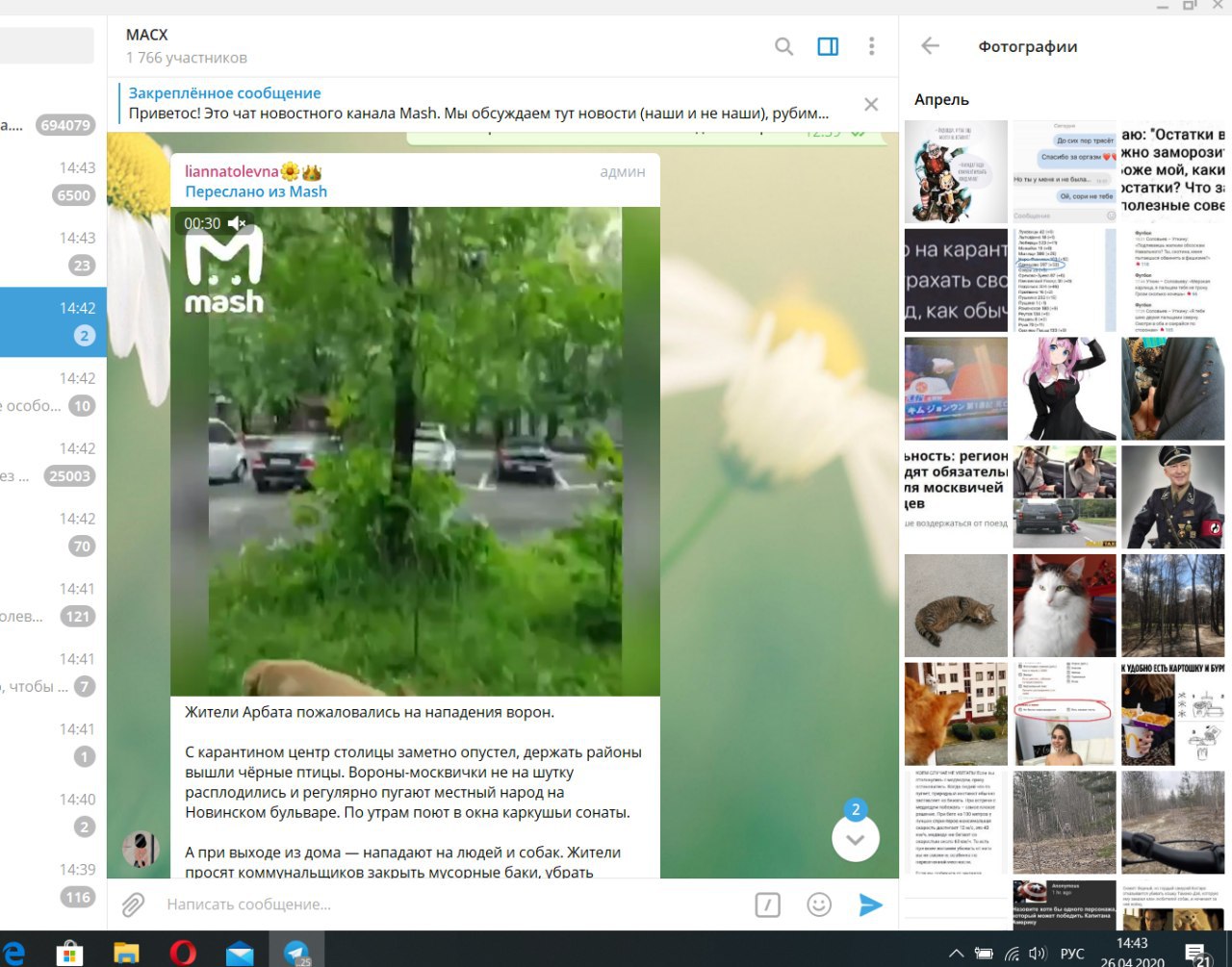1232x967 pixels.
Task: Open volume control in system tray
Action: pos(1038,954)
